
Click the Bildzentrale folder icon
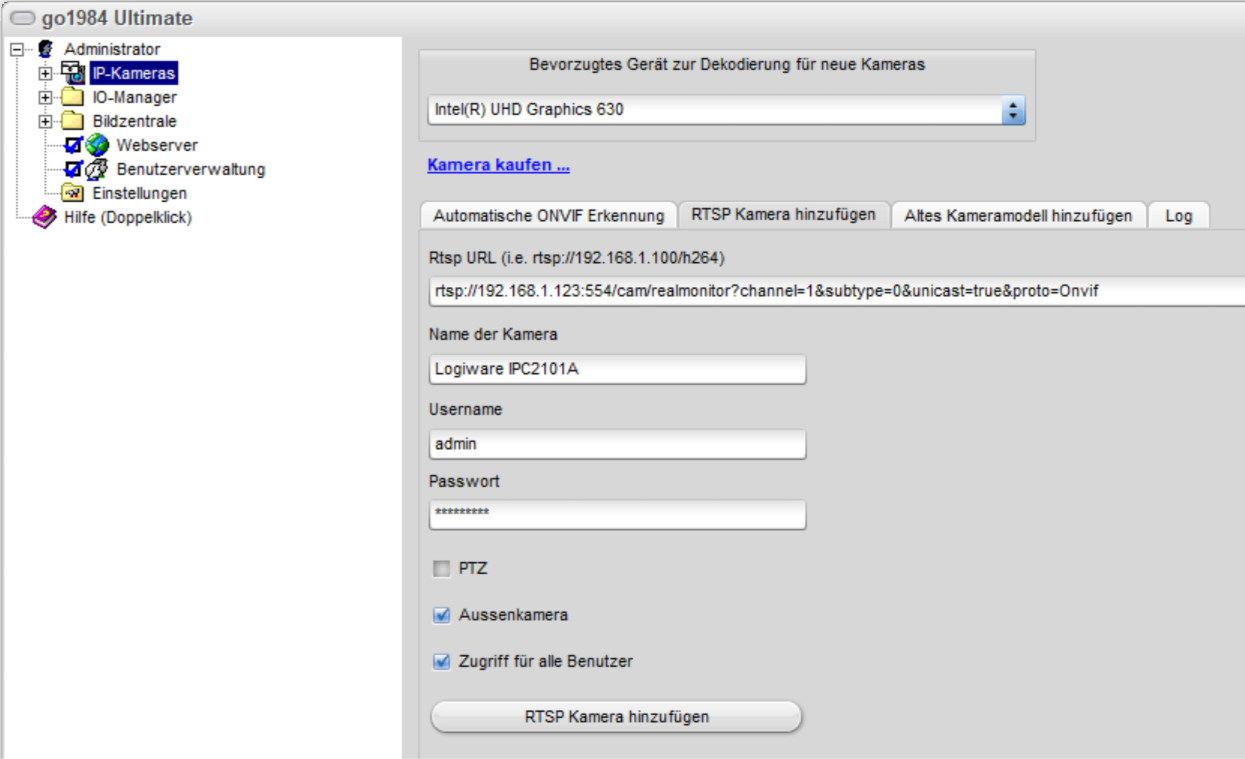pyautogui.click(x=72, y=121)
